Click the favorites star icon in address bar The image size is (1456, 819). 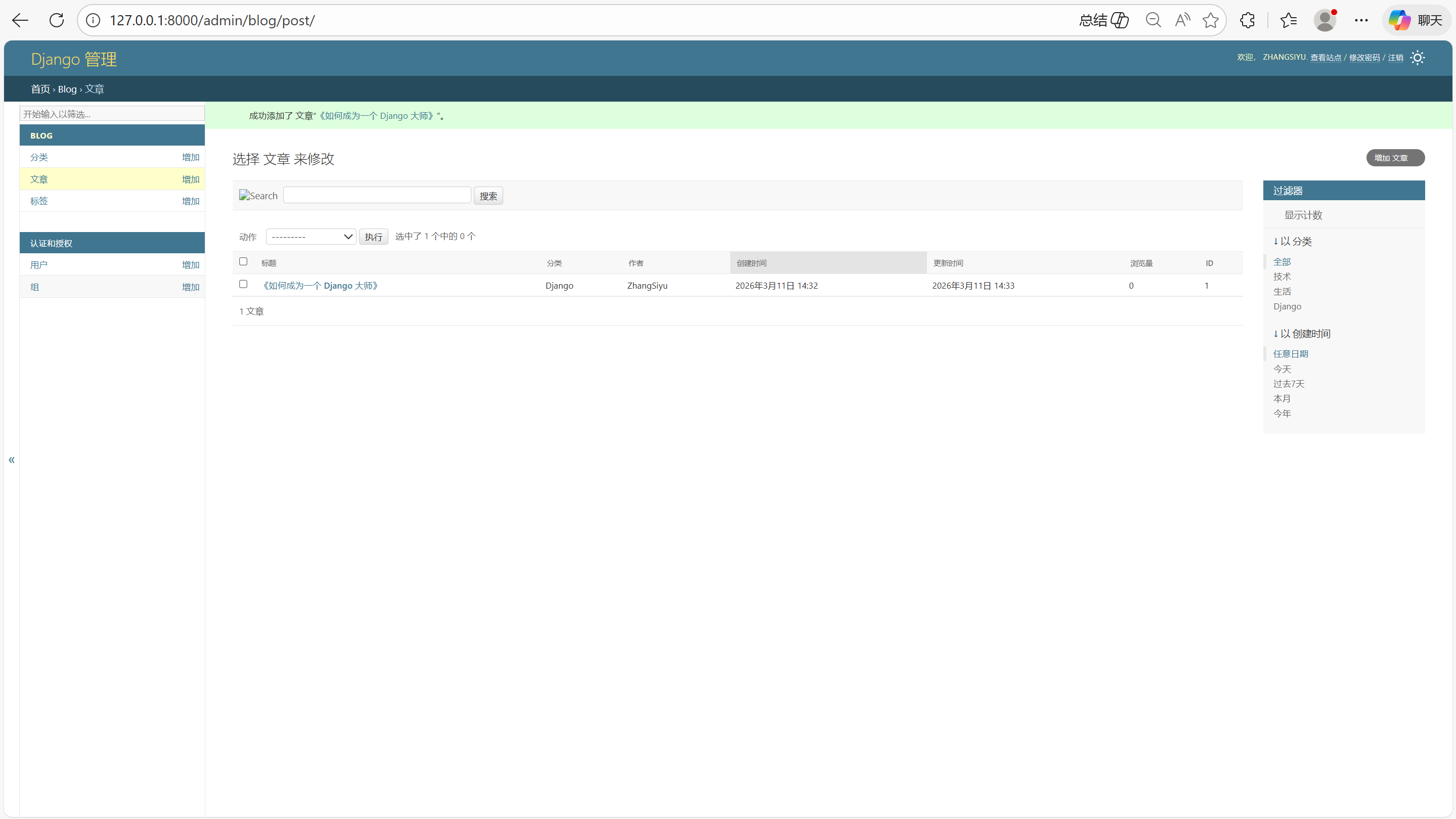(x=1210, y=20)
